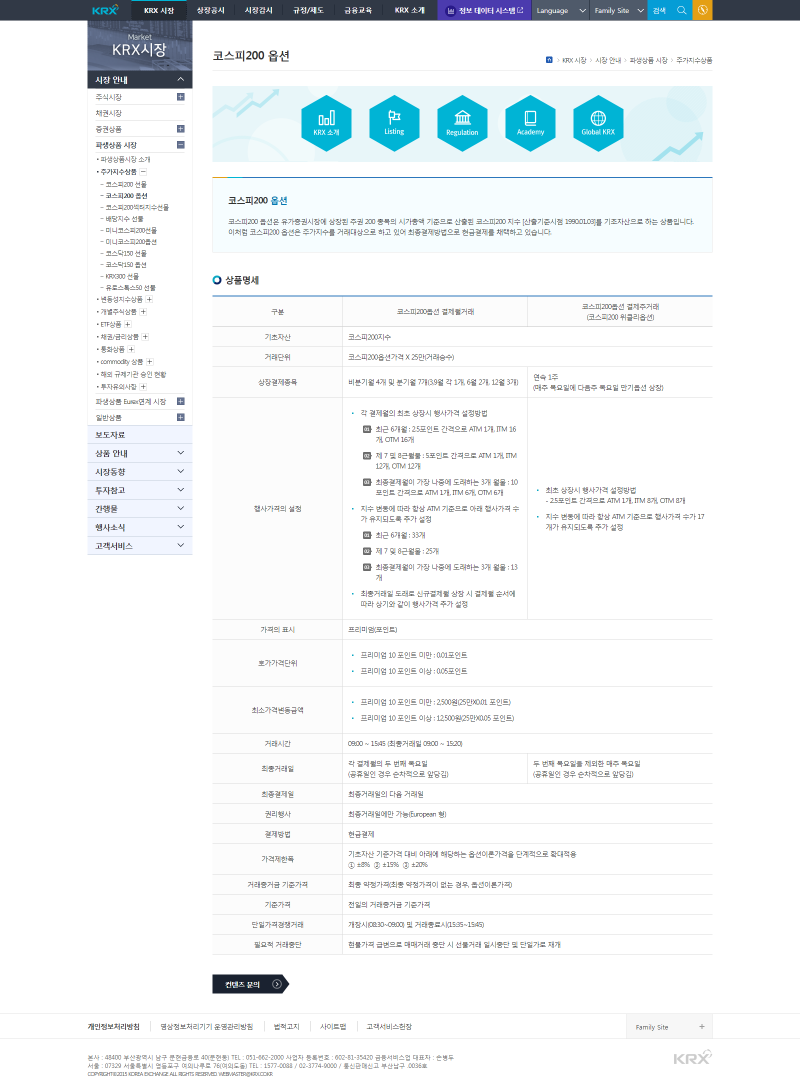Click the 검색 button in header
800x1092 pixels.
point(659,10)
